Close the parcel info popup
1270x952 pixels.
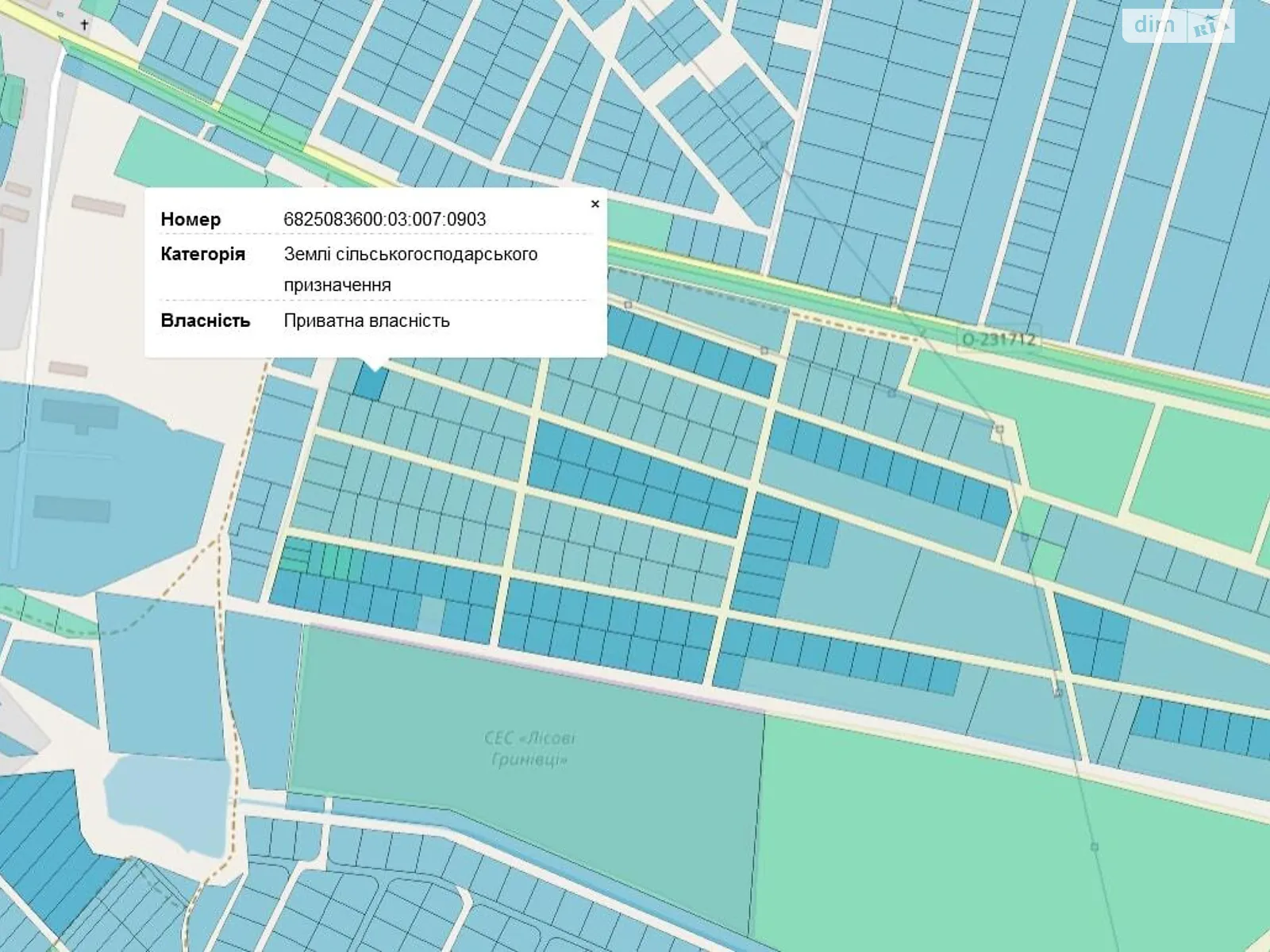pyautogui.click(x=595, y=204)
